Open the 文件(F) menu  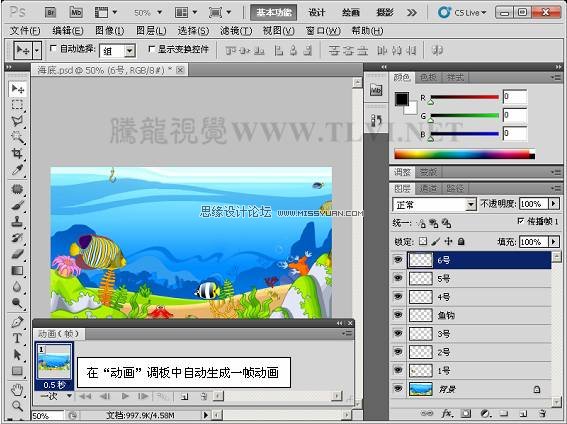pyautogui.click(x=25, y=31)
